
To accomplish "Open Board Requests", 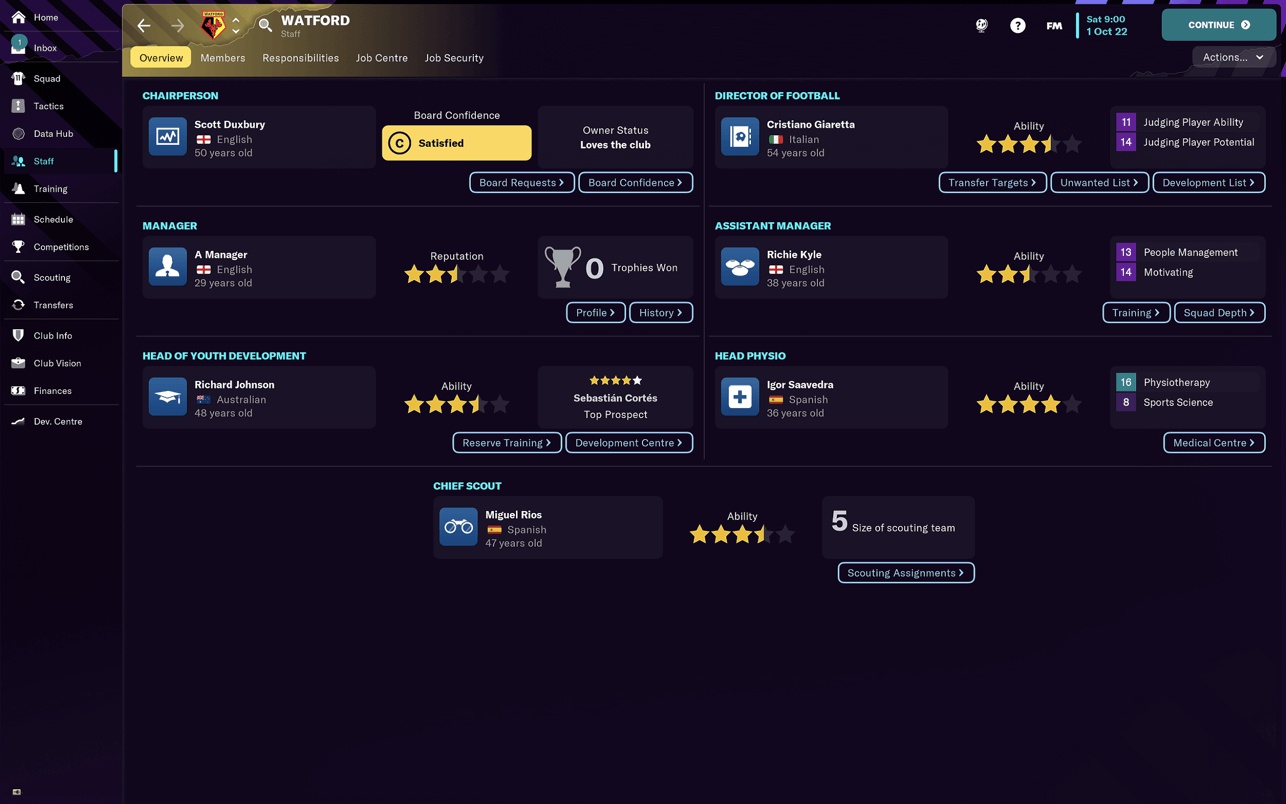I will (x=522, y=182).
